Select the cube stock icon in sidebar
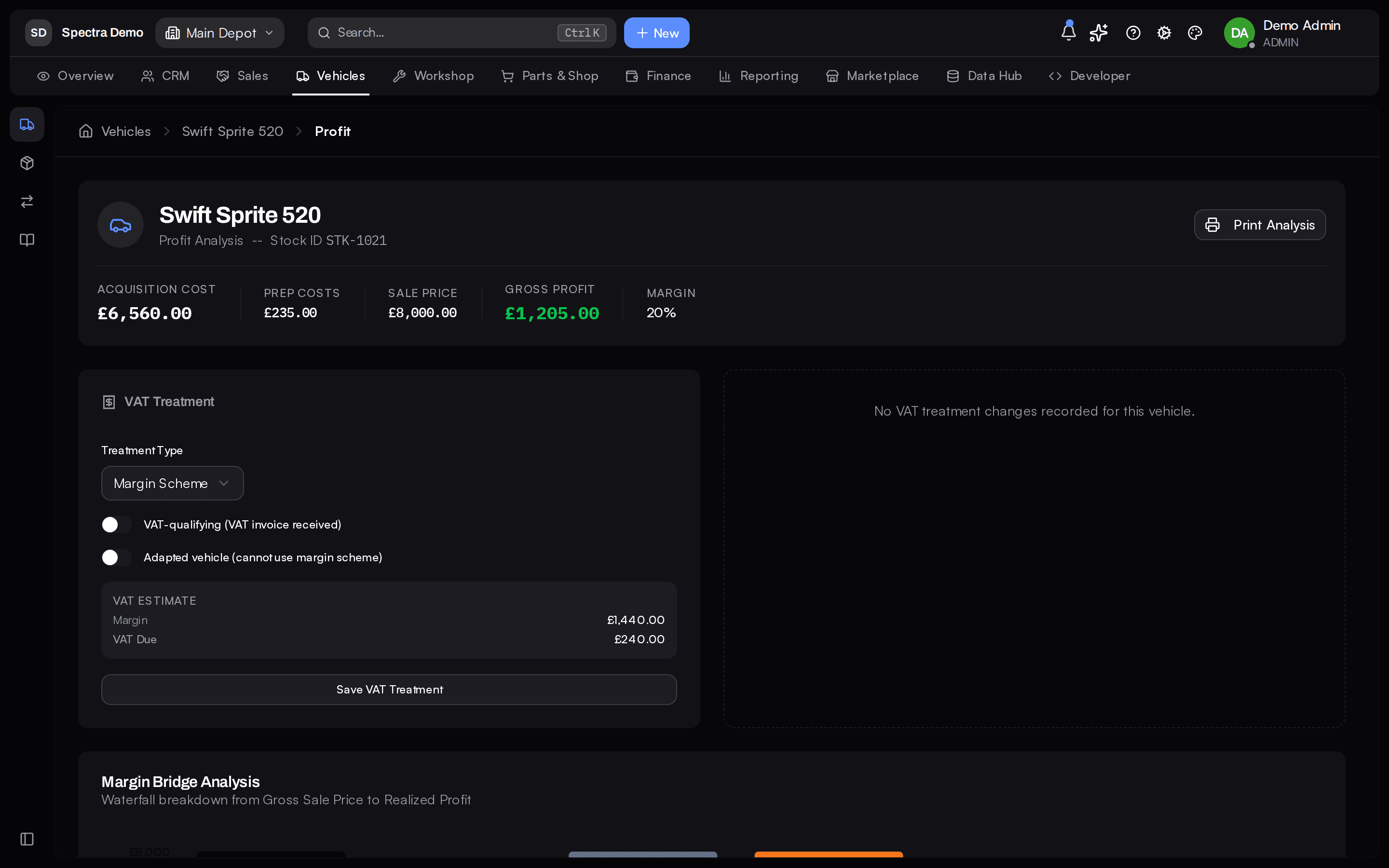 coord(27,163)
